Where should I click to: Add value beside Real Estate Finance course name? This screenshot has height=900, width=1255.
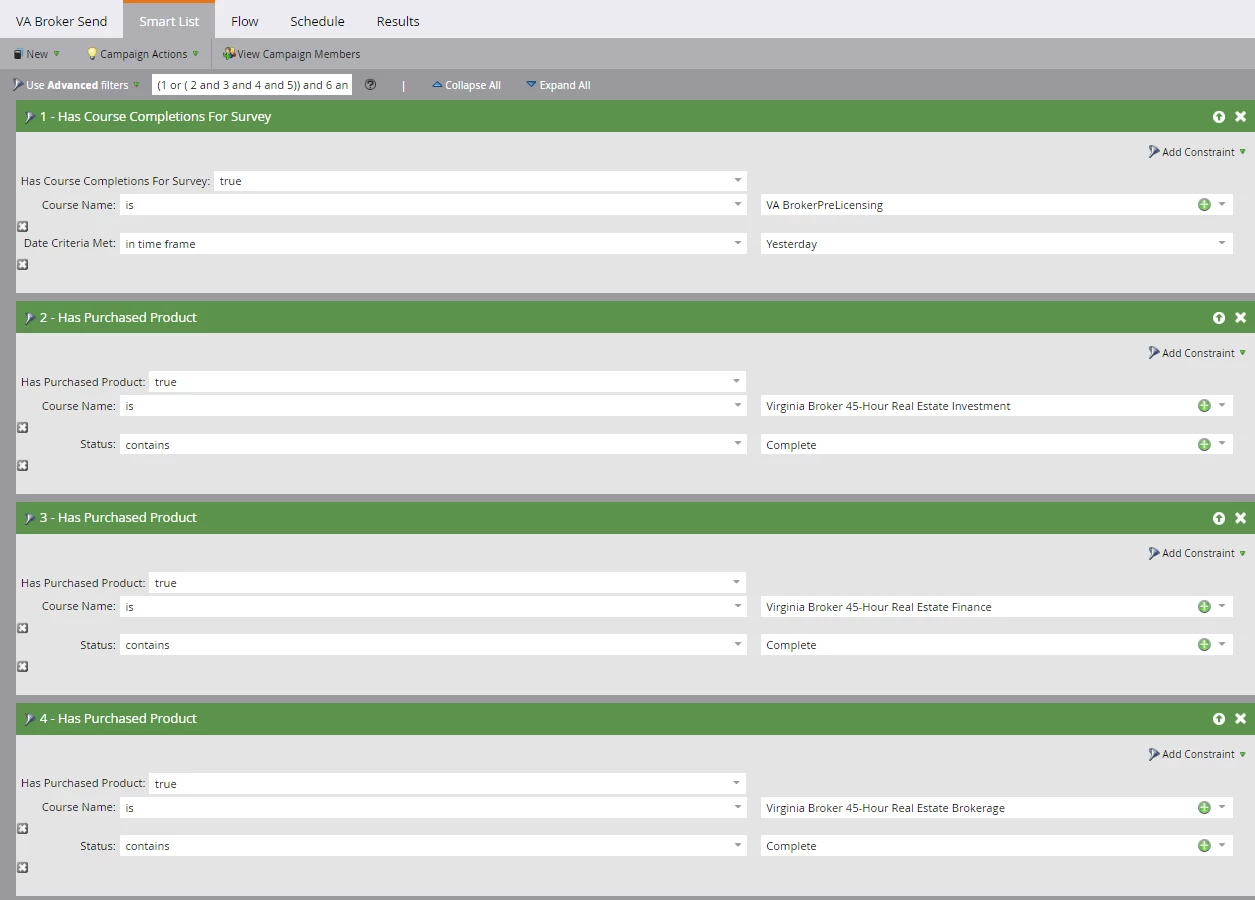coord(1204,607)
